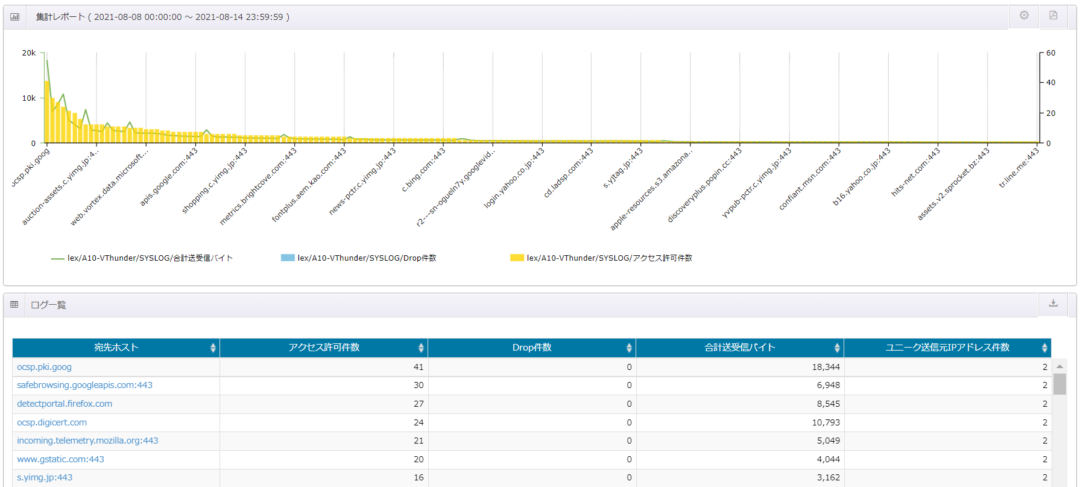Click the confiant.msn.com:443 axis label

(x=809, y=177)
